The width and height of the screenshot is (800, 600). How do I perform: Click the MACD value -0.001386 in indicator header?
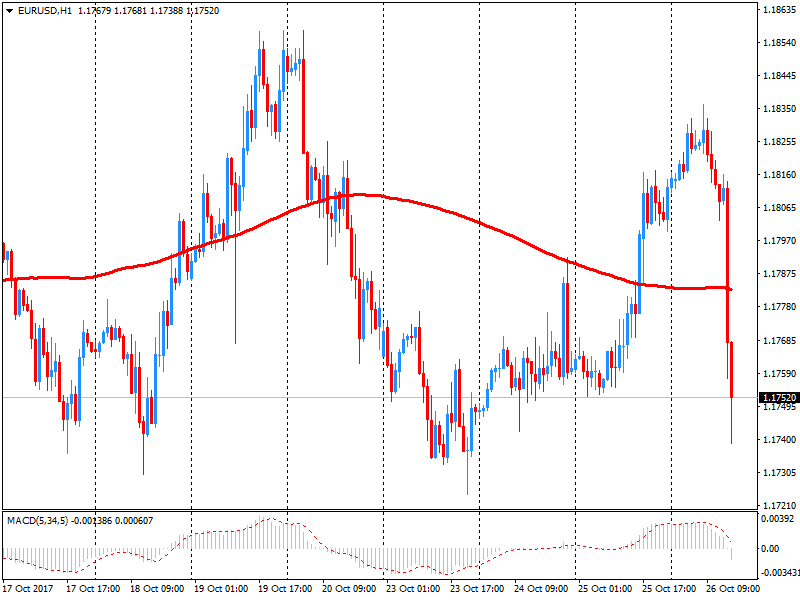91,521
